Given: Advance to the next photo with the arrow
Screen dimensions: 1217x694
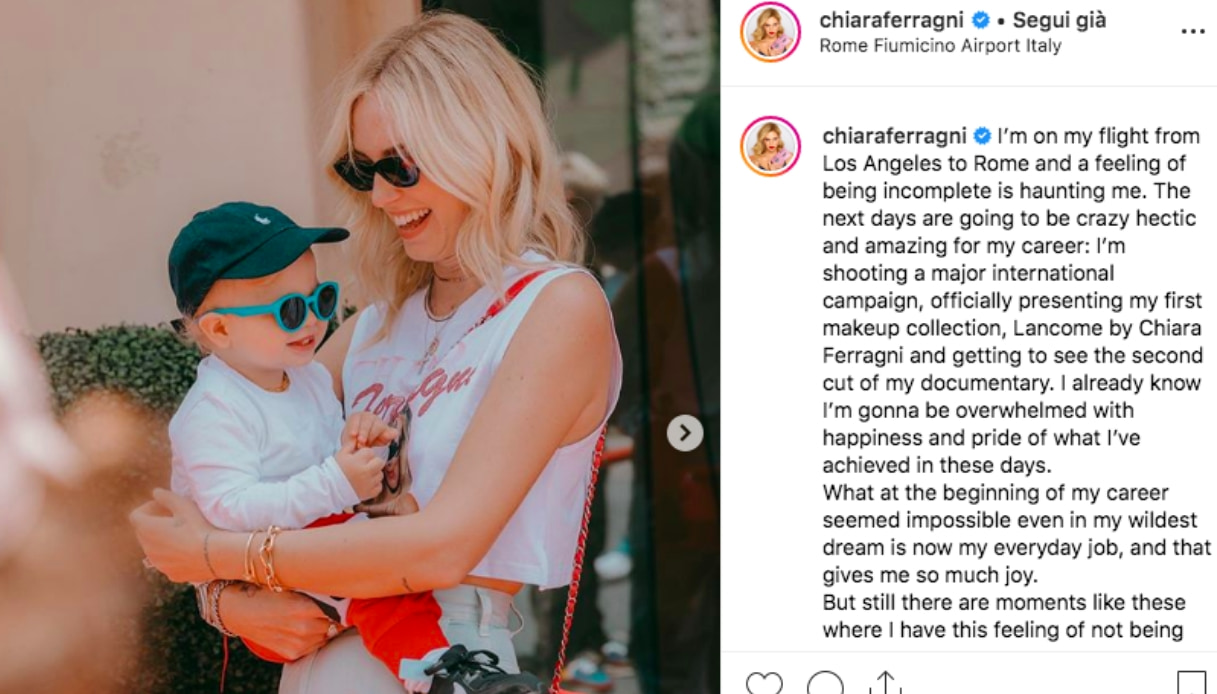Looking at the screenshot, I should click(x=685, y=433).
